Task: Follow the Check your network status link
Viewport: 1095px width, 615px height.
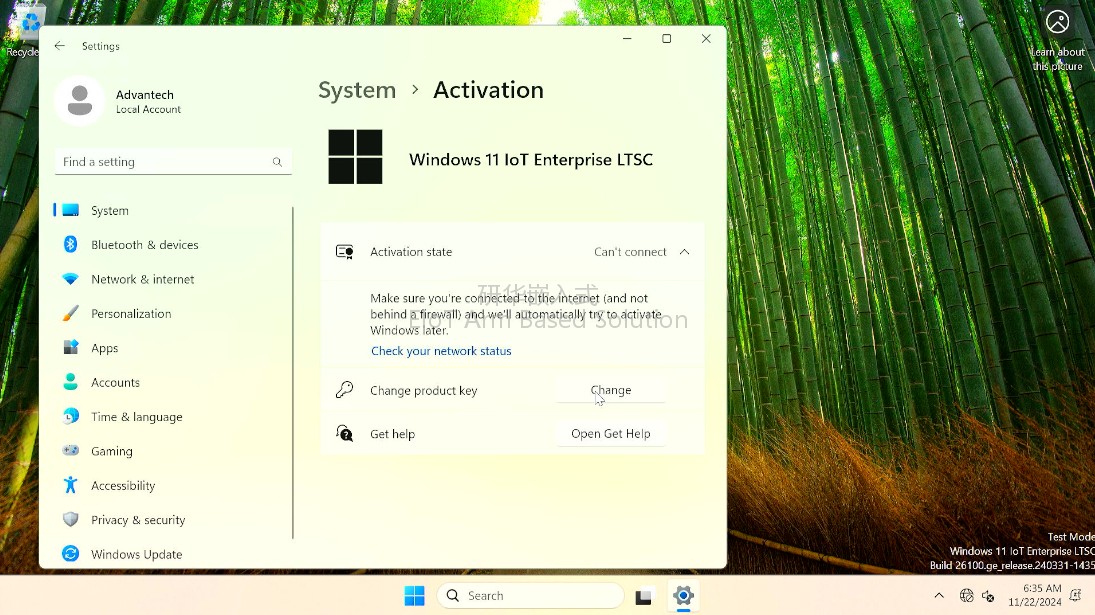Action: tap(441, 350)
